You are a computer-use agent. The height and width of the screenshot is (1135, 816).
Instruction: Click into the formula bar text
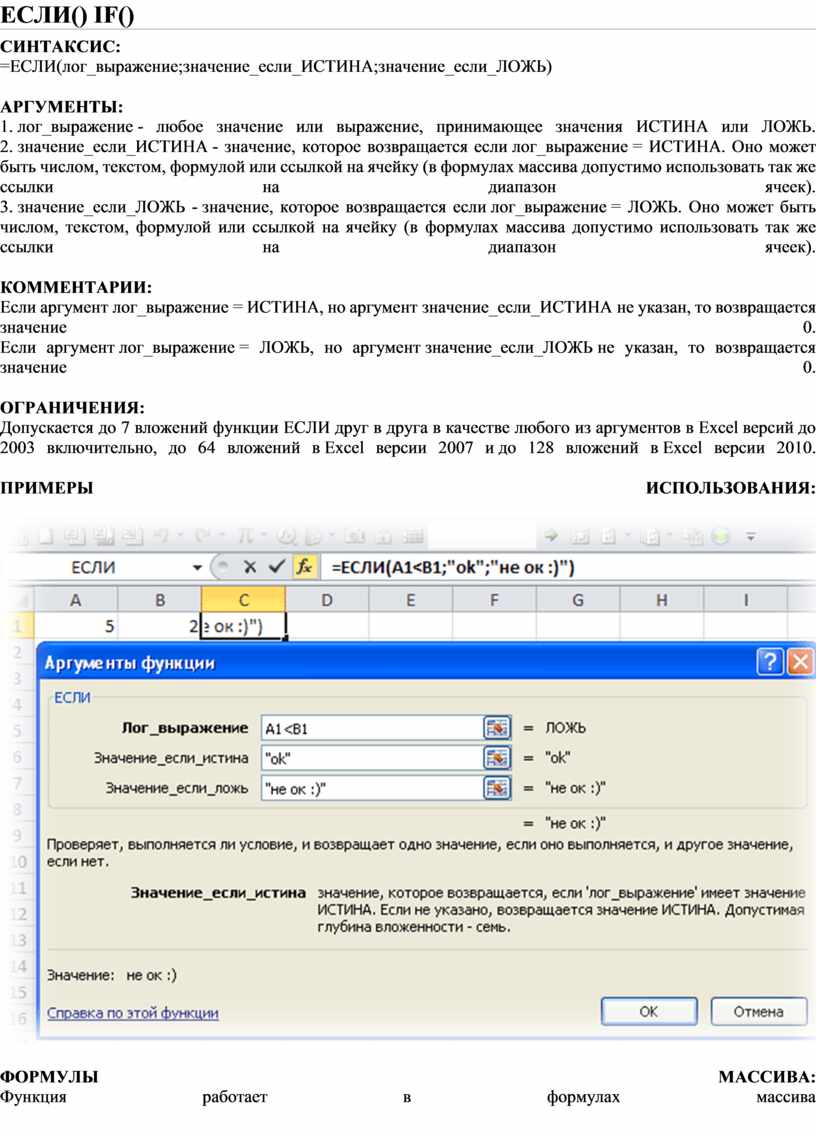[x=453, y=567]
